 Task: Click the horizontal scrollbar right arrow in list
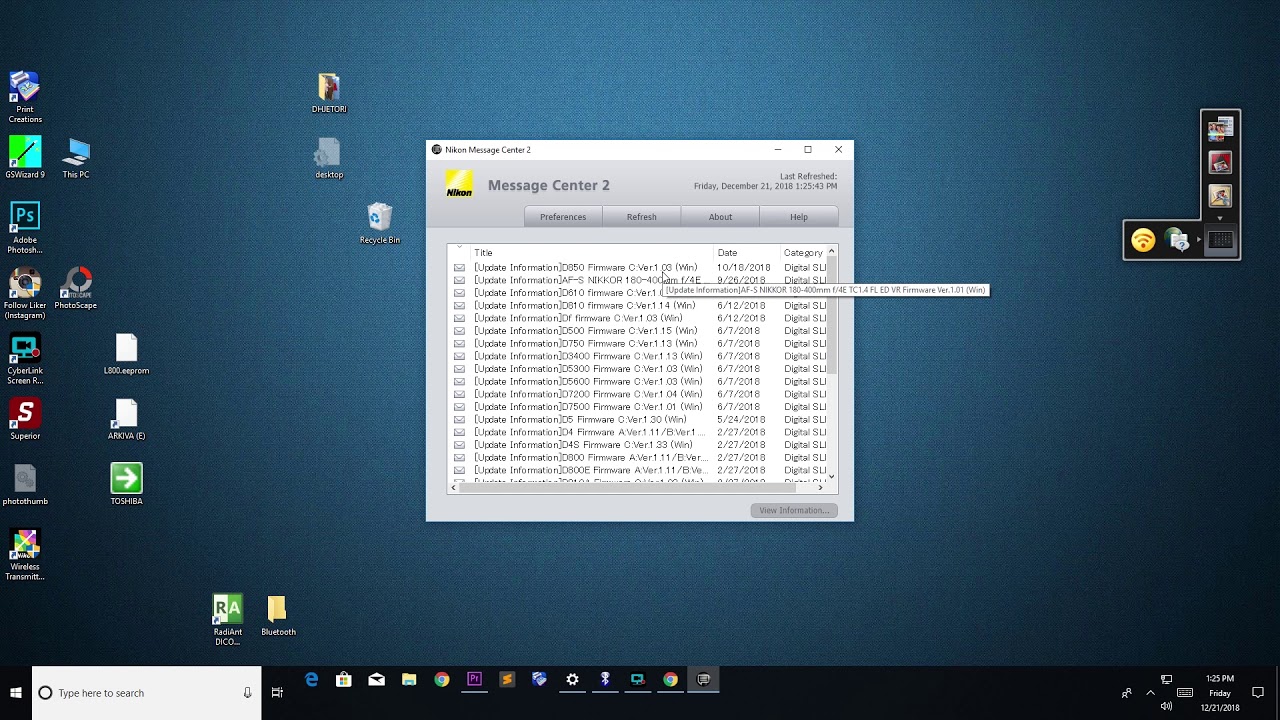pyautogui.click(x=821, y=487)
